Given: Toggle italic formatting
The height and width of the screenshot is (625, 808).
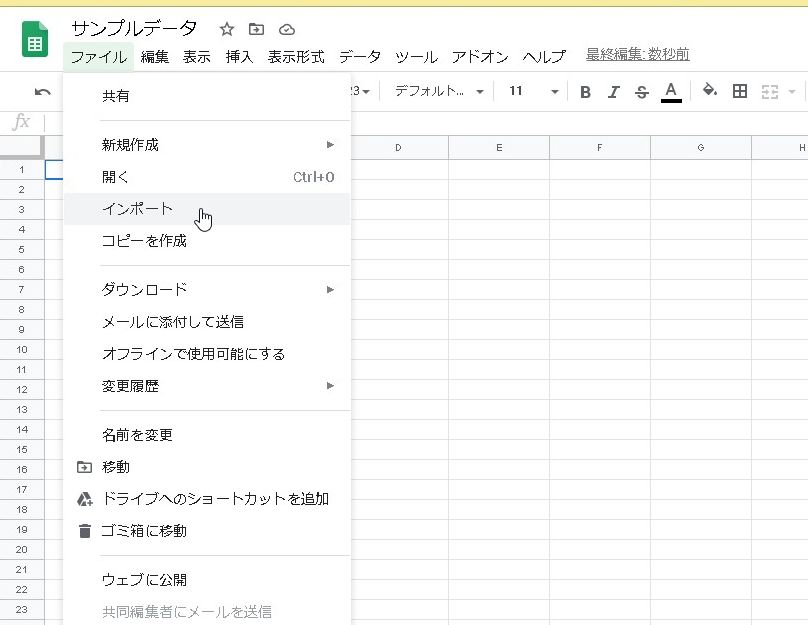Looking at the screenshot, I should tap(614, 92).
